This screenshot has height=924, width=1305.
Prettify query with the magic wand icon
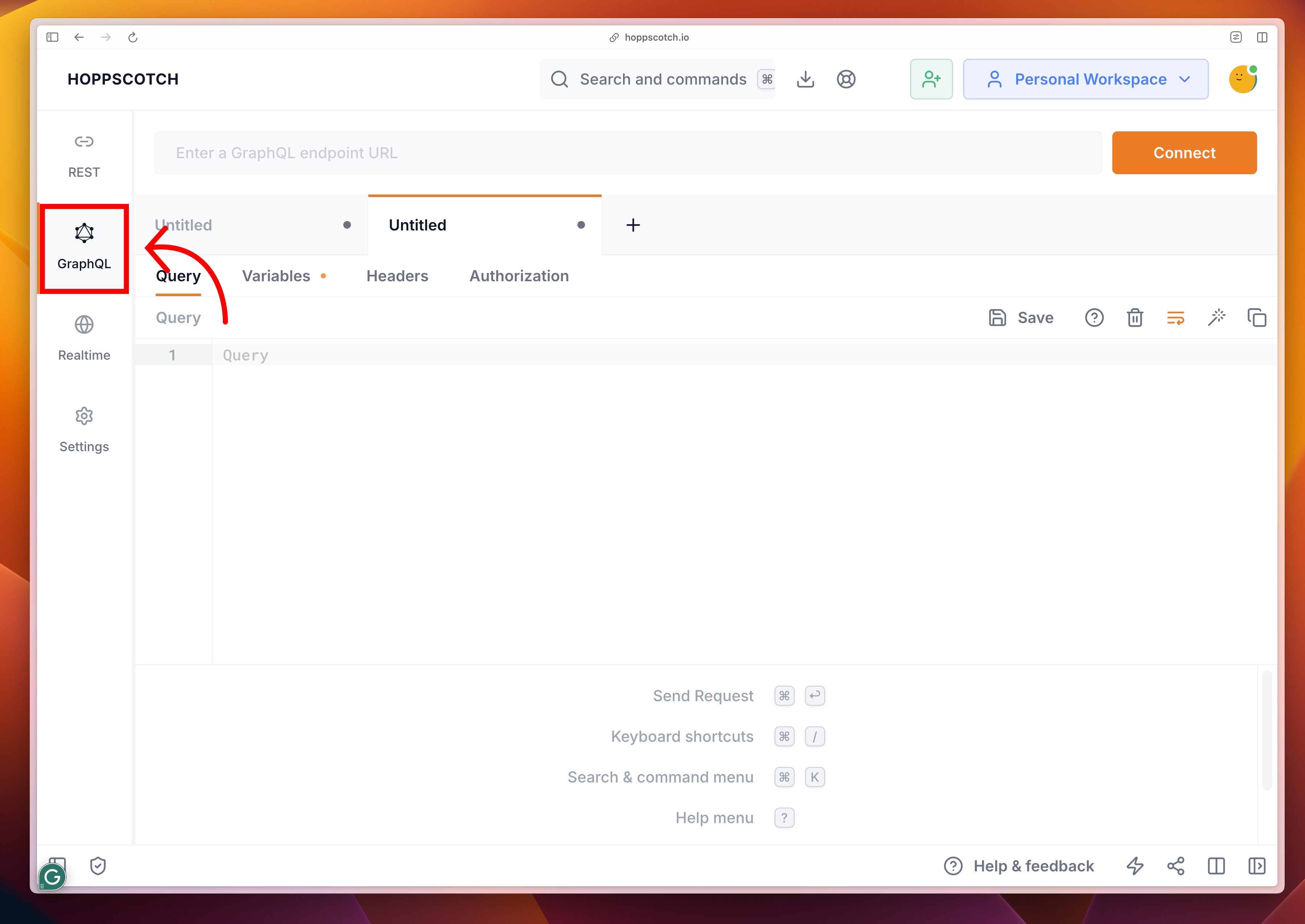[1216, 318]
